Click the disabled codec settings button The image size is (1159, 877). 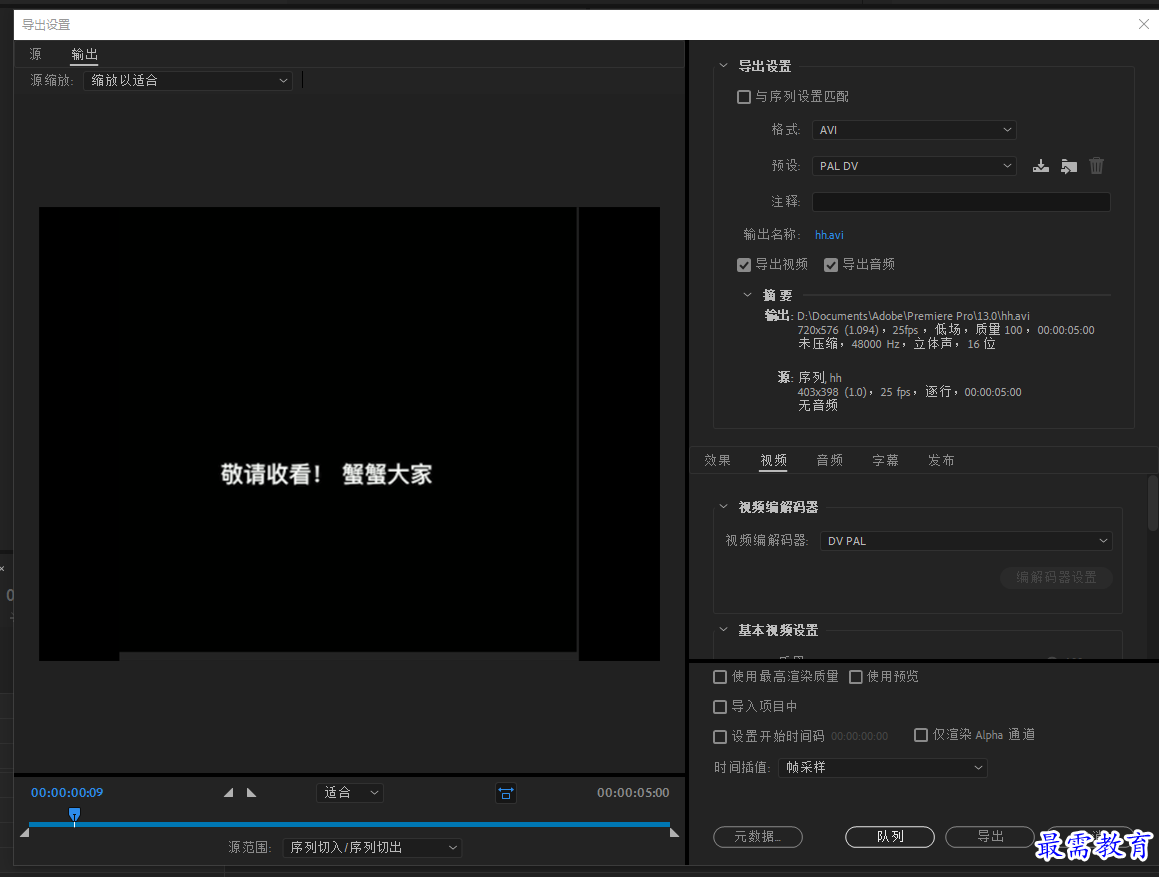coord(1056,578)
